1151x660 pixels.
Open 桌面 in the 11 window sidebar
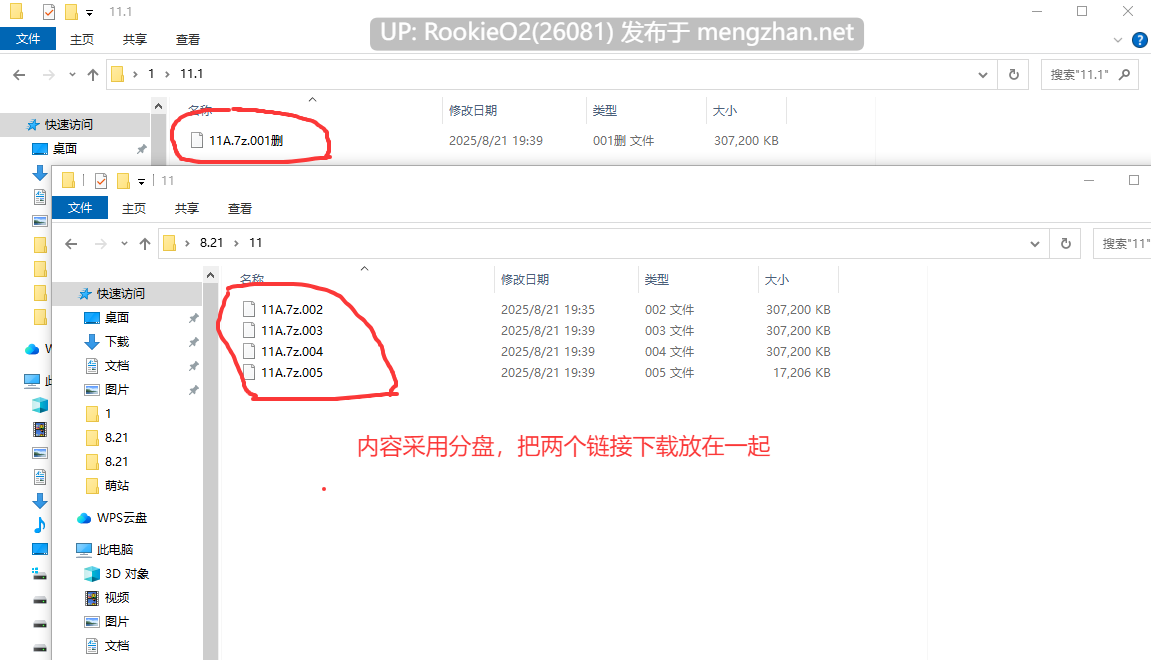pyautogui.click(x=117, y=318)
